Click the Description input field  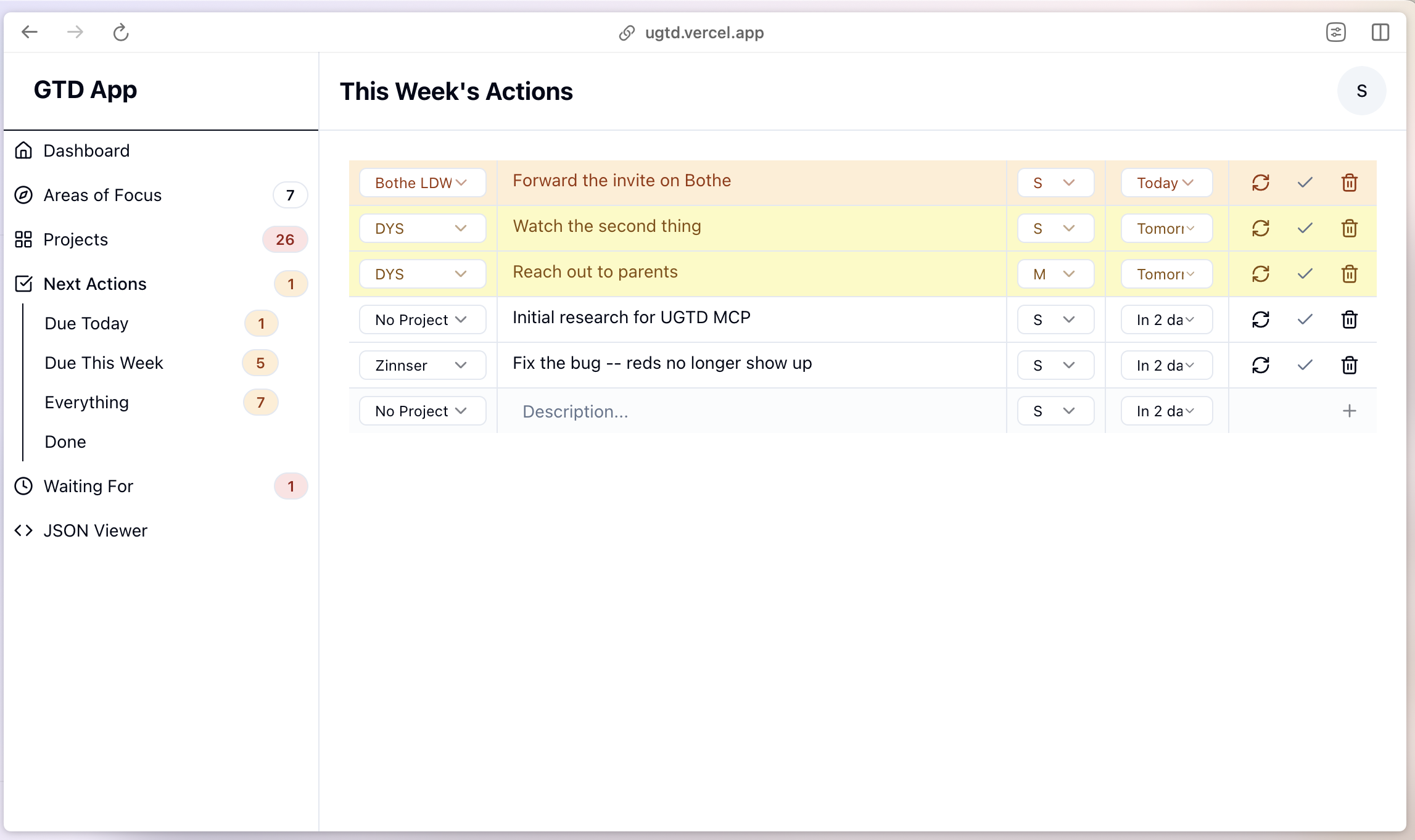[x=753, y=411]
